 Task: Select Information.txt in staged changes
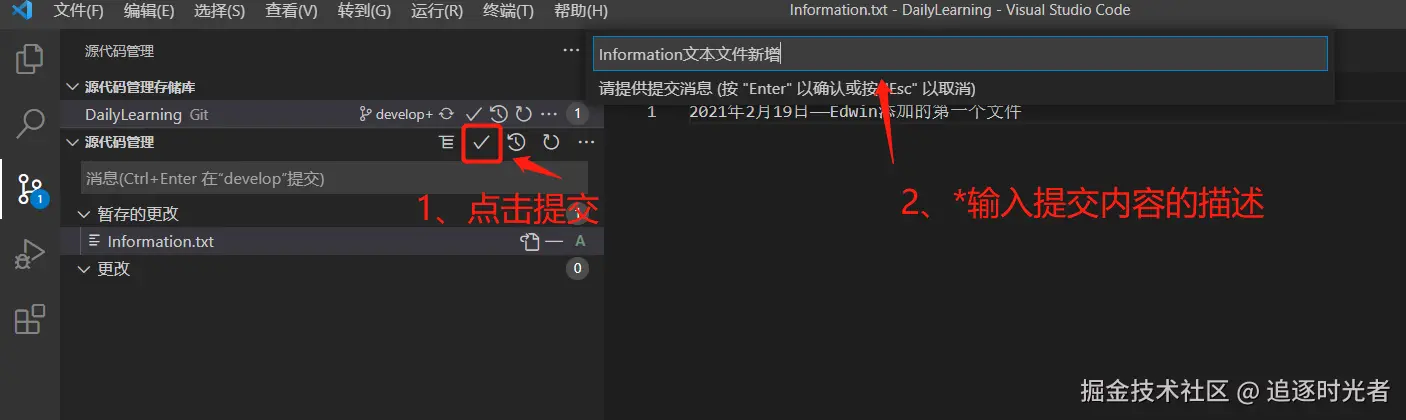[160, 241]
